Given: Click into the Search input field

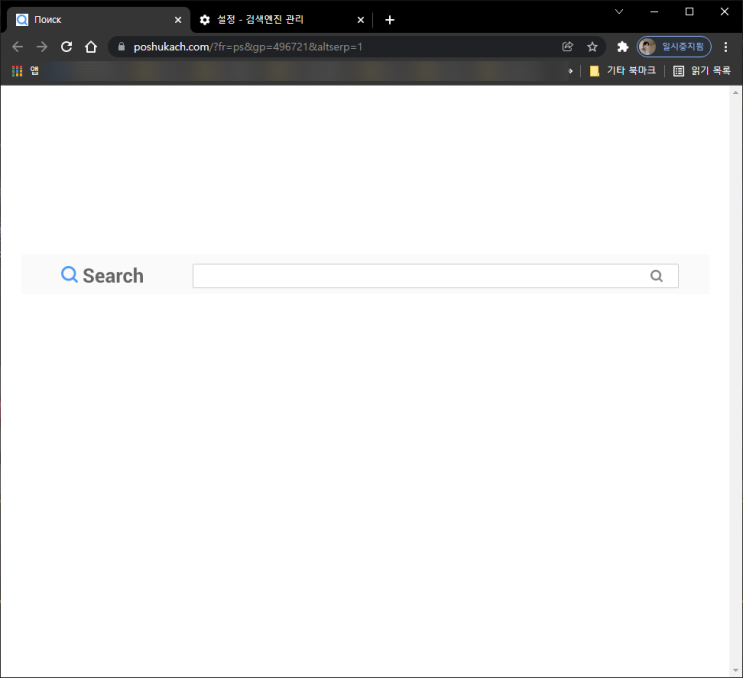Looking at the screenshot, I should click(435, 276).
